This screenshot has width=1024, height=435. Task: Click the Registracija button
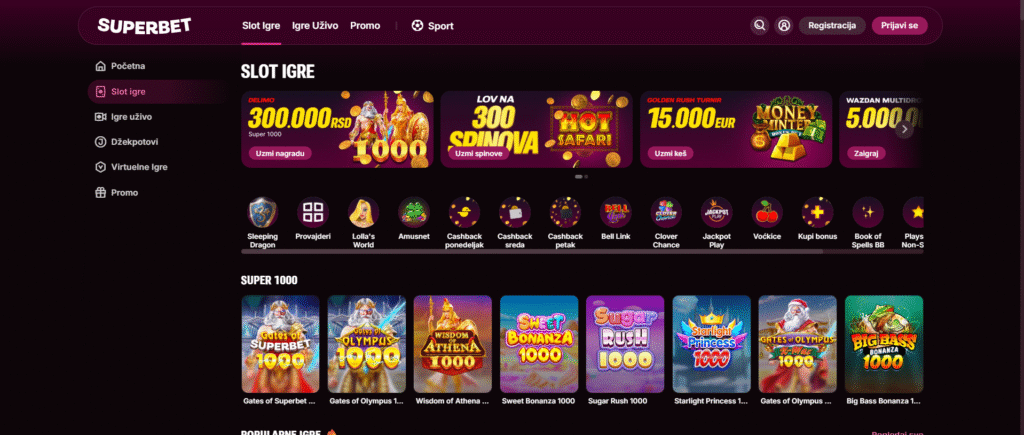coord(832,25)
